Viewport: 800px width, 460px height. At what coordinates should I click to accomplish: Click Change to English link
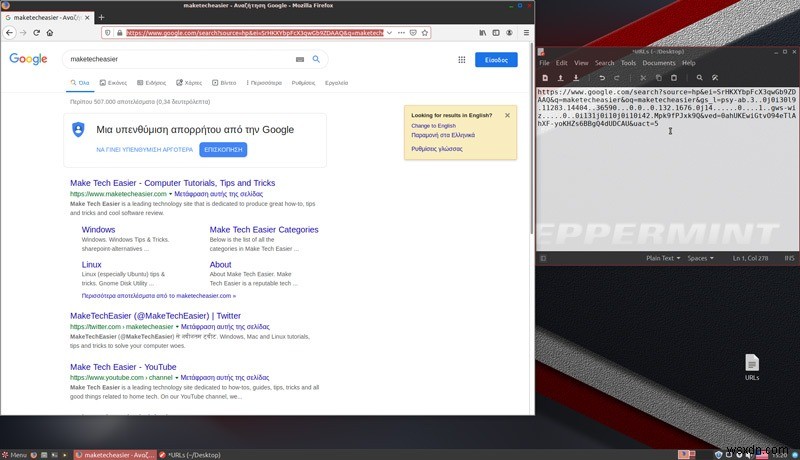[433, 125]
